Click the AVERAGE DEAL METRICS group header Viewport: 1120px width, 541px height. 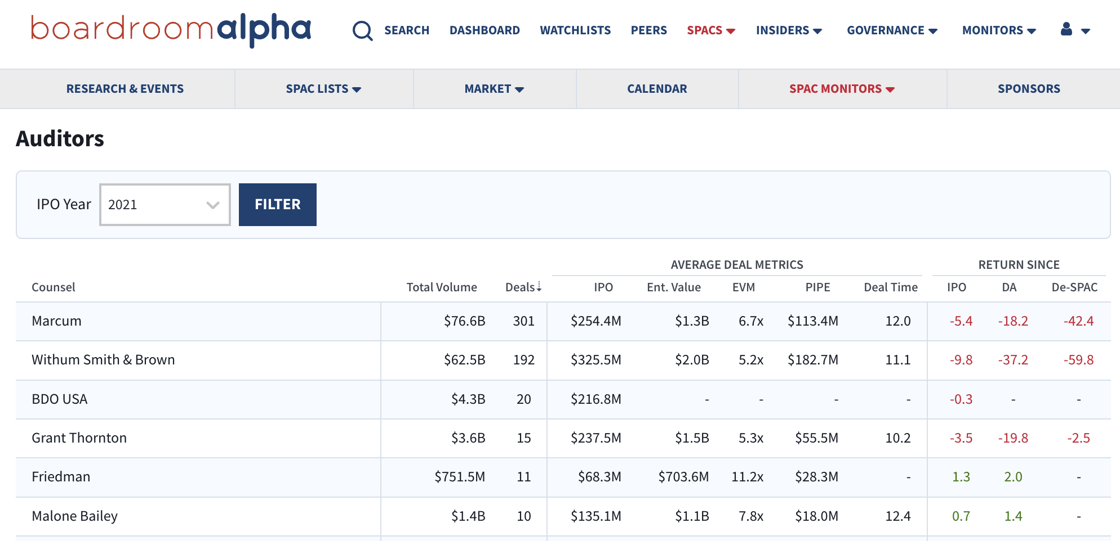tap(737, 264)
